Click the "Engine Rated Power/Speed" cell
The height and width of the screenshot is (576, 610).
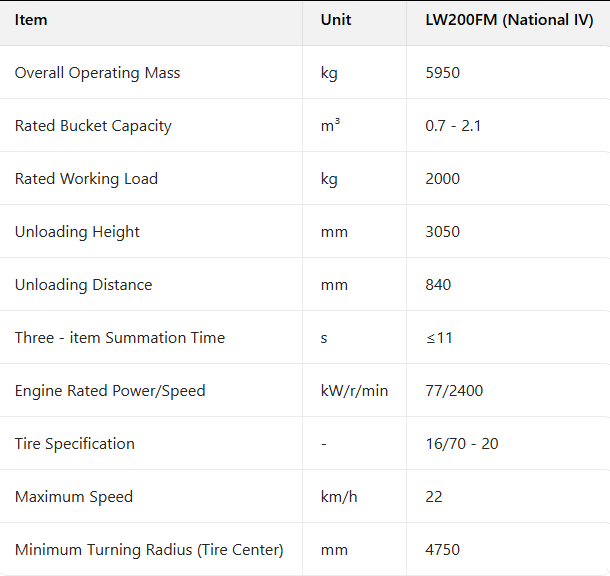point(110,391)
